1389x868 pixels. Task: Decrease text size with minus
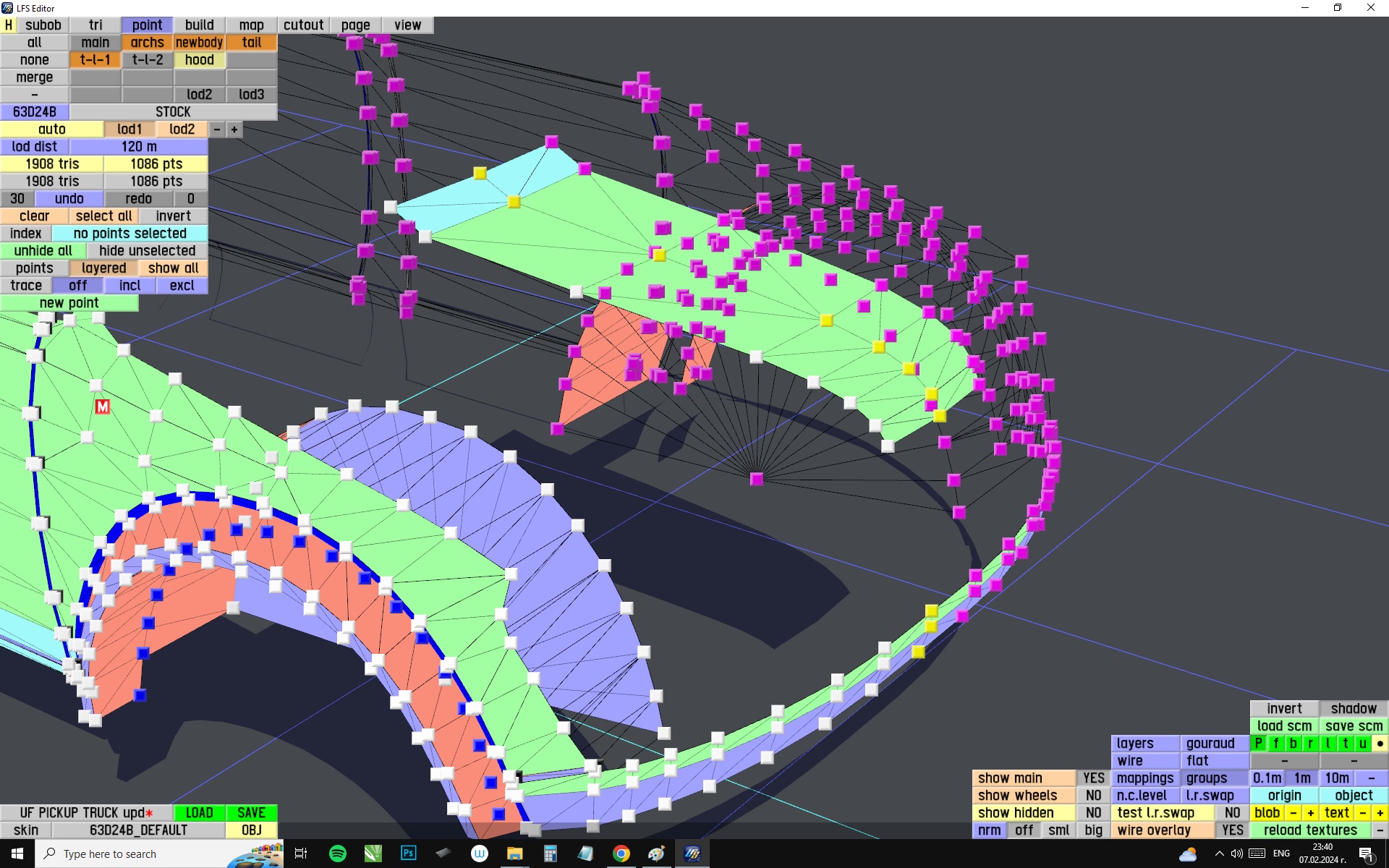pyautogui.click(x=1363, y=812)
